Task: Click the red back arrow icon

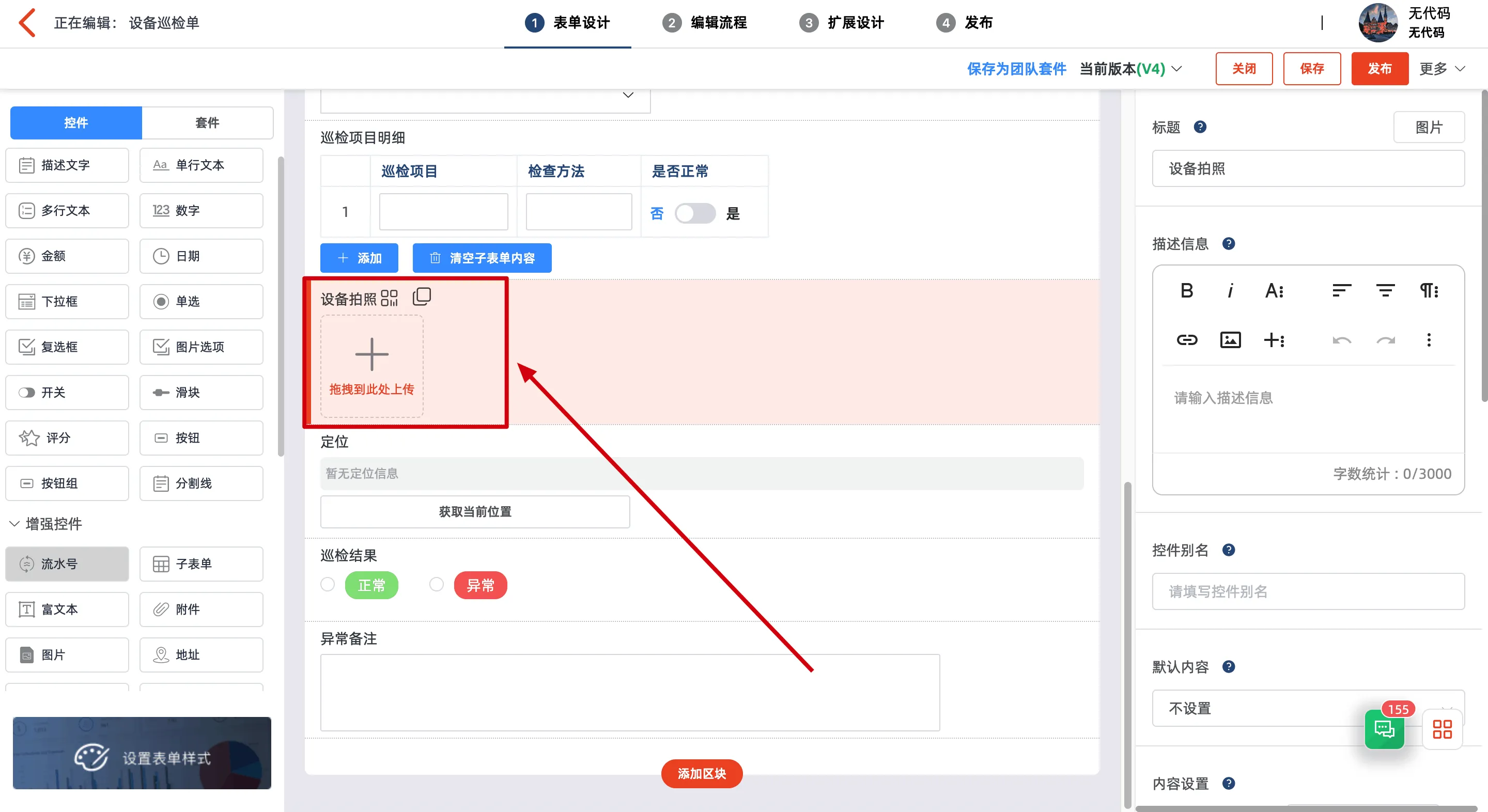Action: coord(26,23)
